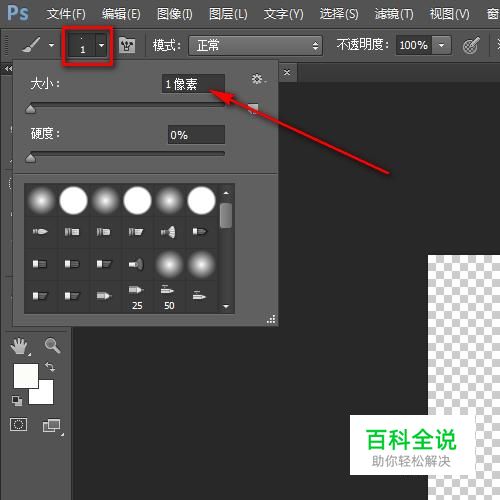Swap foreground and background colors icon

(x=50, y=367)
